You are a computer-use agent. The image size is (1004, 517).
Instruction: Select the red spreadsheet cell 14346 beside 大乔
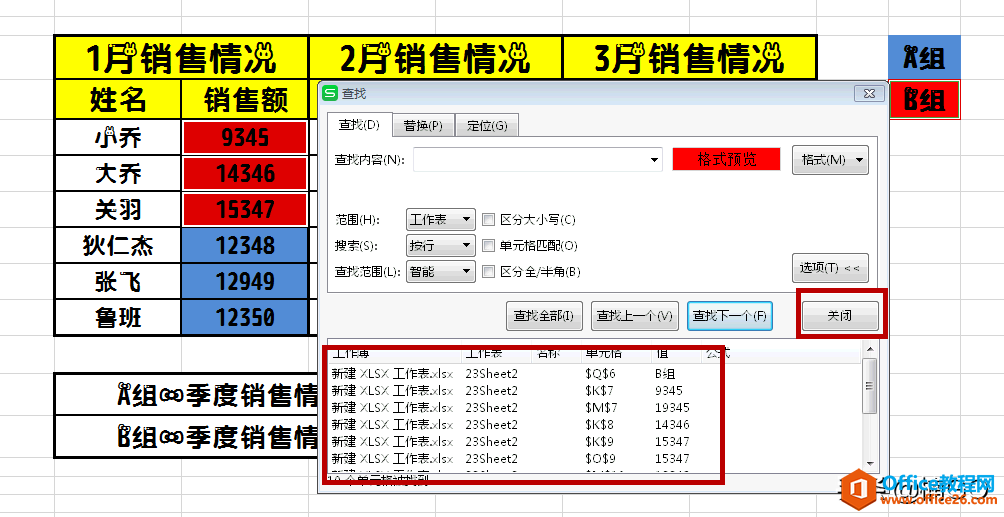245,173
